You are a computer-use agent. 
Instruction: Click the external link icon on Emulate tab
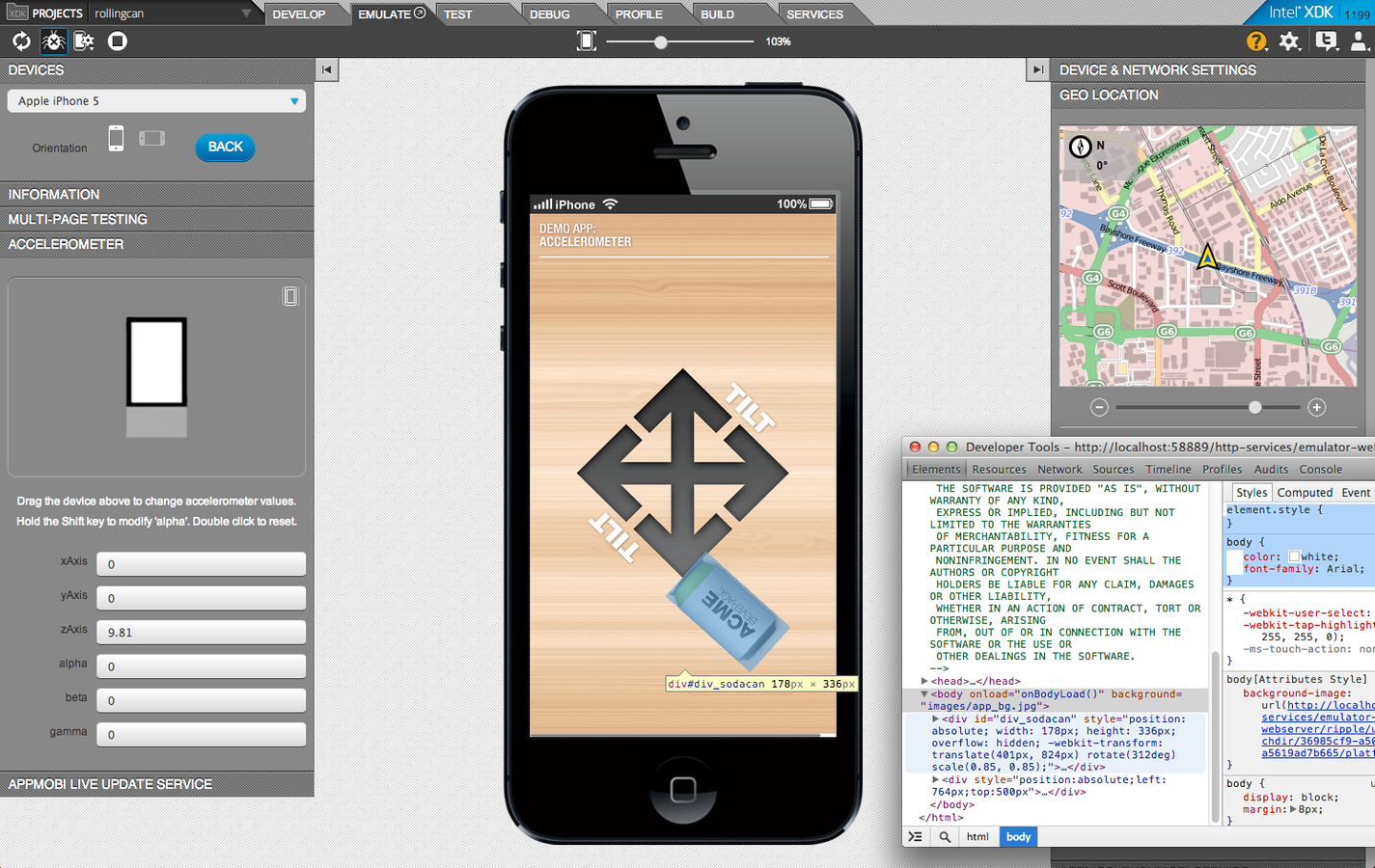click(420, 14)
